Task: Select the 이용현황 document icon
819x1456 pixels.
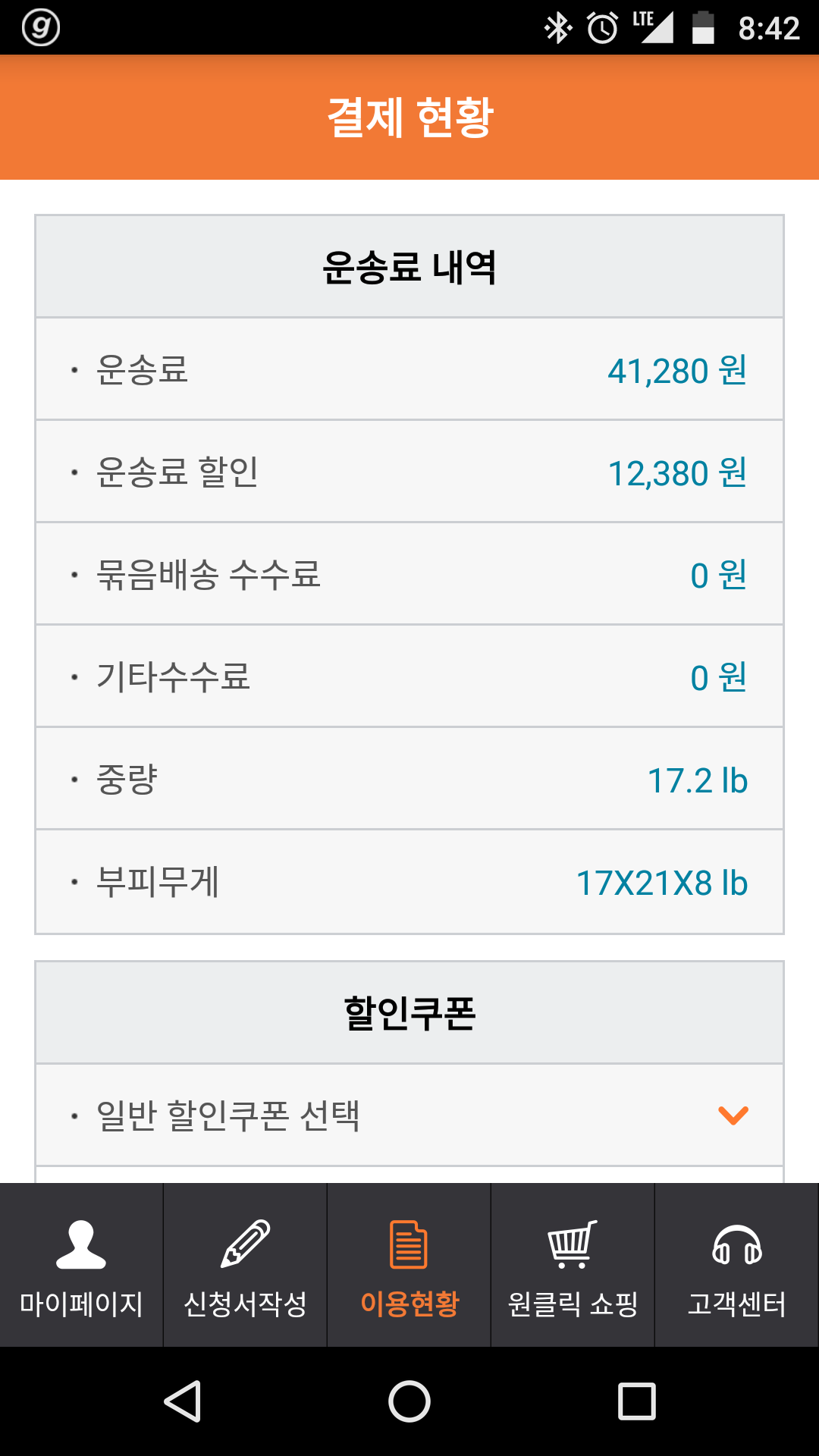Action: tap(409, 1244)
